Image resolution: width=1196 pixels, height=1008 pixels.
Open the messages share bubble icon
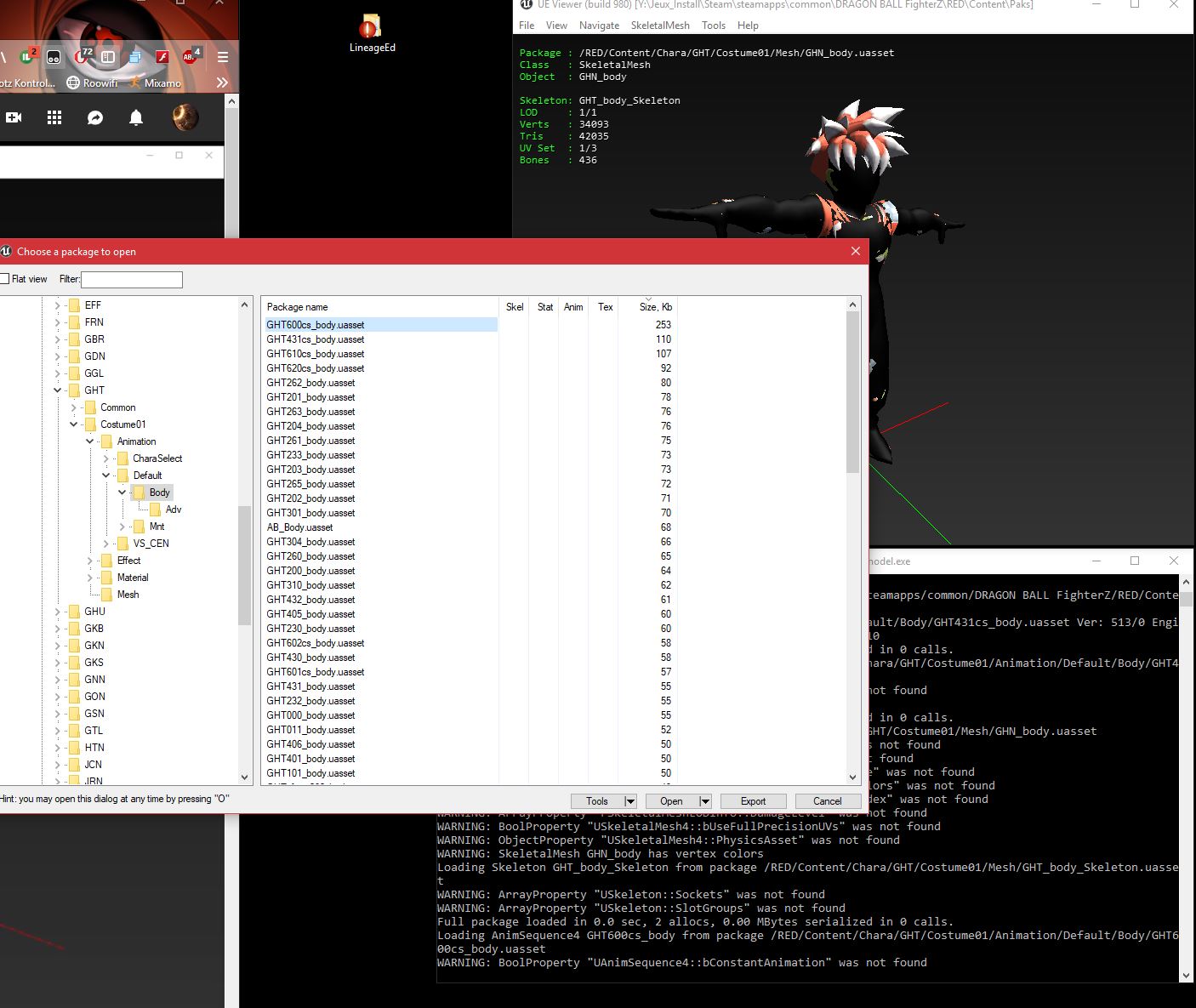click(x=95, y=117)
